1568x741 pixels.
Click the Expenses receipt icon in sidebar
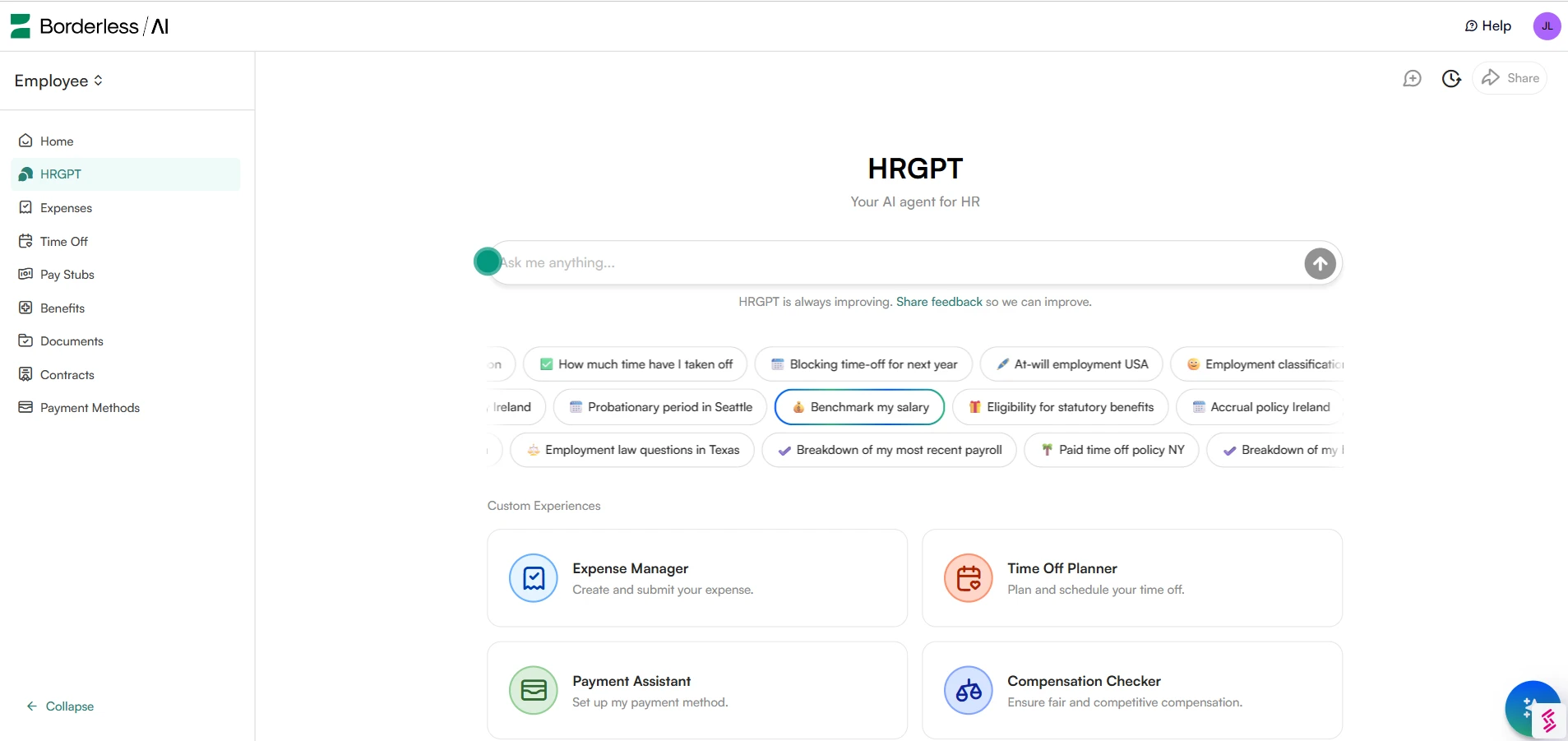[x=25, y=207]
